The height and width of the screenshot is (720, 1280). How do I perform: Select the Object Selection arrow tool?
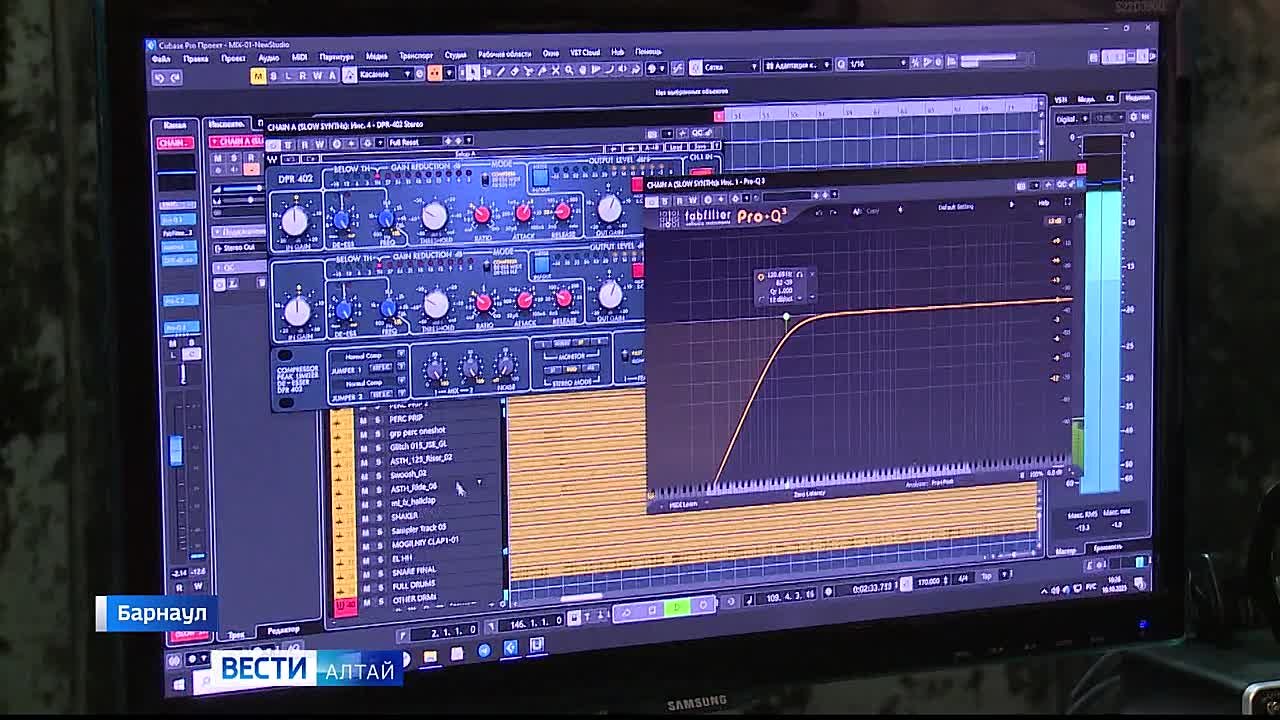(471, 71)
